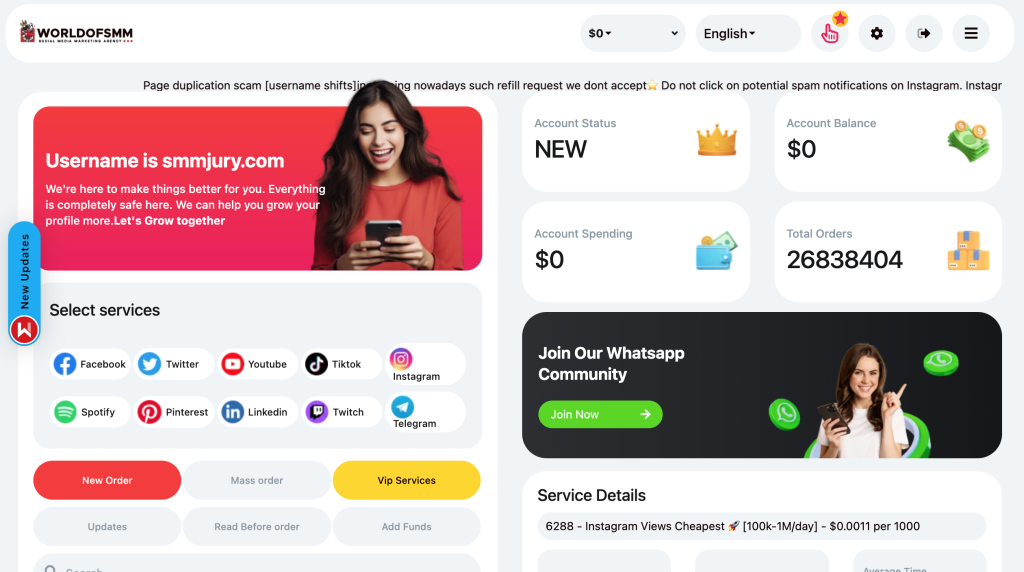Open Read Before order tab

pyautogui.click(x=257, y=527)
